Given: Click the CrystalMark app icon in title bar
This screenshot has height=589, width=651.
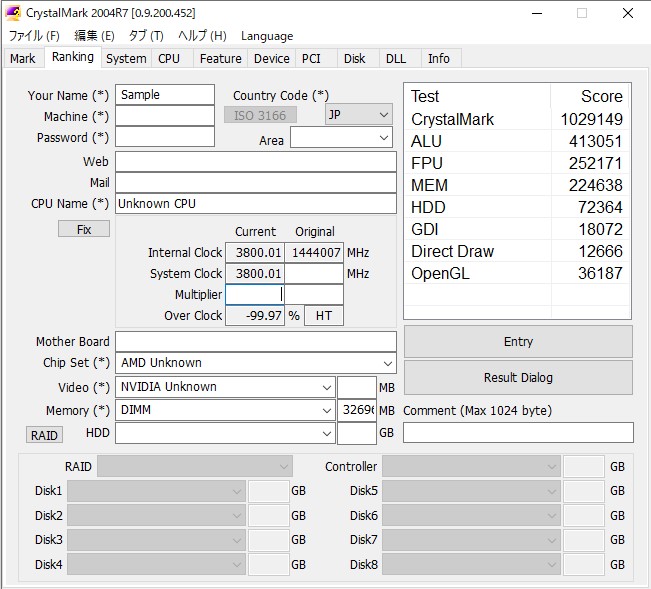Looking at the screenshot, I should 13,13.
